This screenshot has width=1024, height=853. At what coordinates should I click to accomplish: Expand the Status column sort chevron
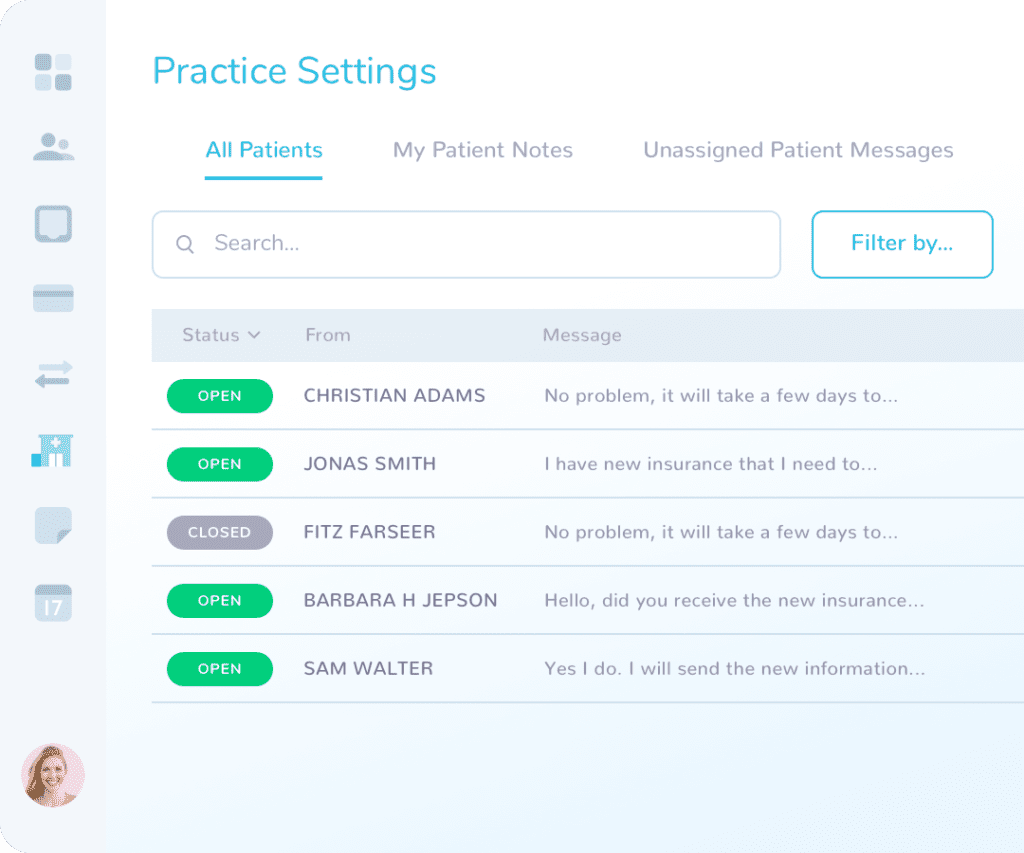255,335
